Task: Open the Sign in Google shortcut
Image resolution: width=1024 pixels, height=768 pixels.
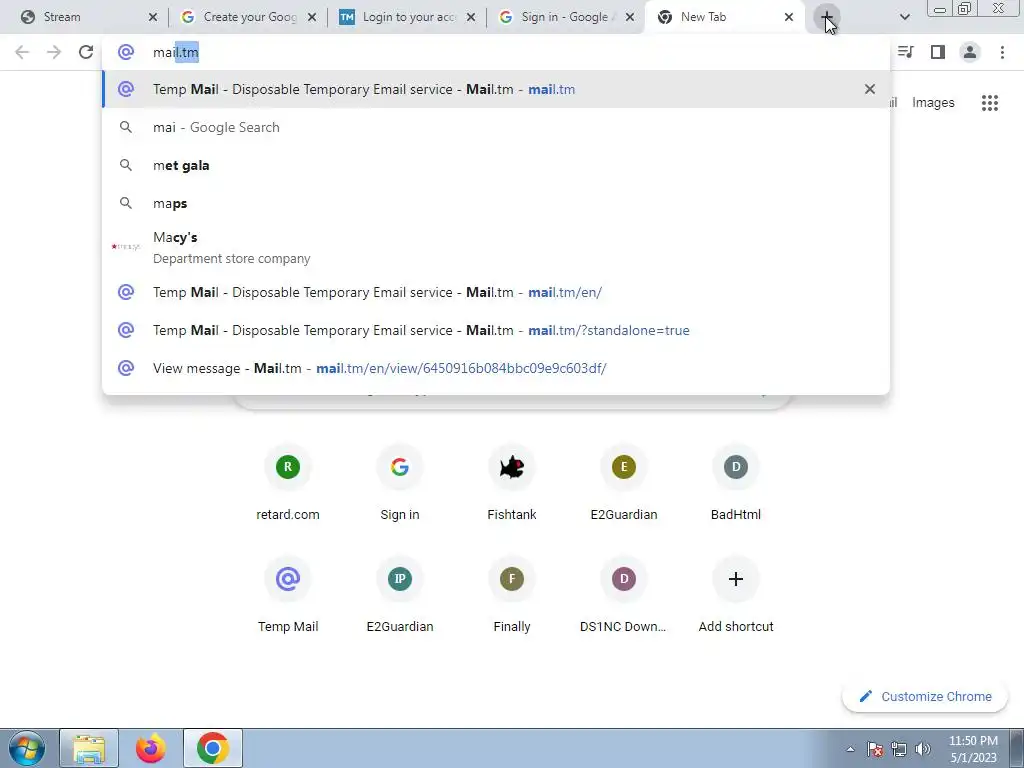Action: [x=400, y=485]
